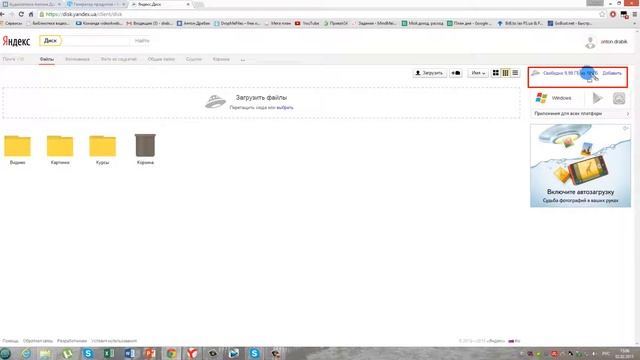Screen dimensions: 640x360
Task: Switch to list view
Action: coord(515,73)
